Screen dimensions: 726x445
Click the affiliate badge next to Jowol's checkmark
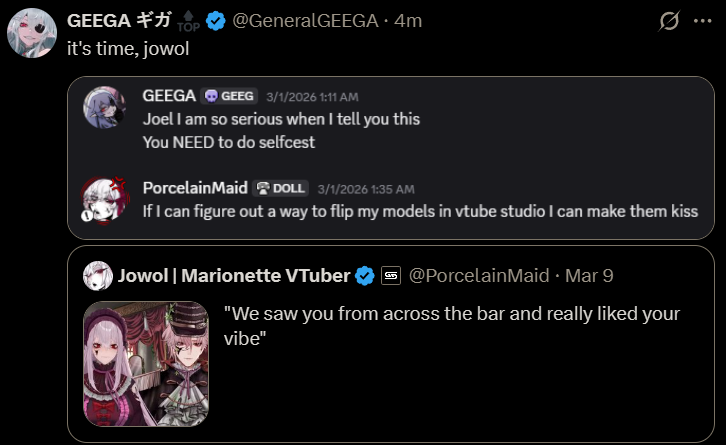(391, 276)
